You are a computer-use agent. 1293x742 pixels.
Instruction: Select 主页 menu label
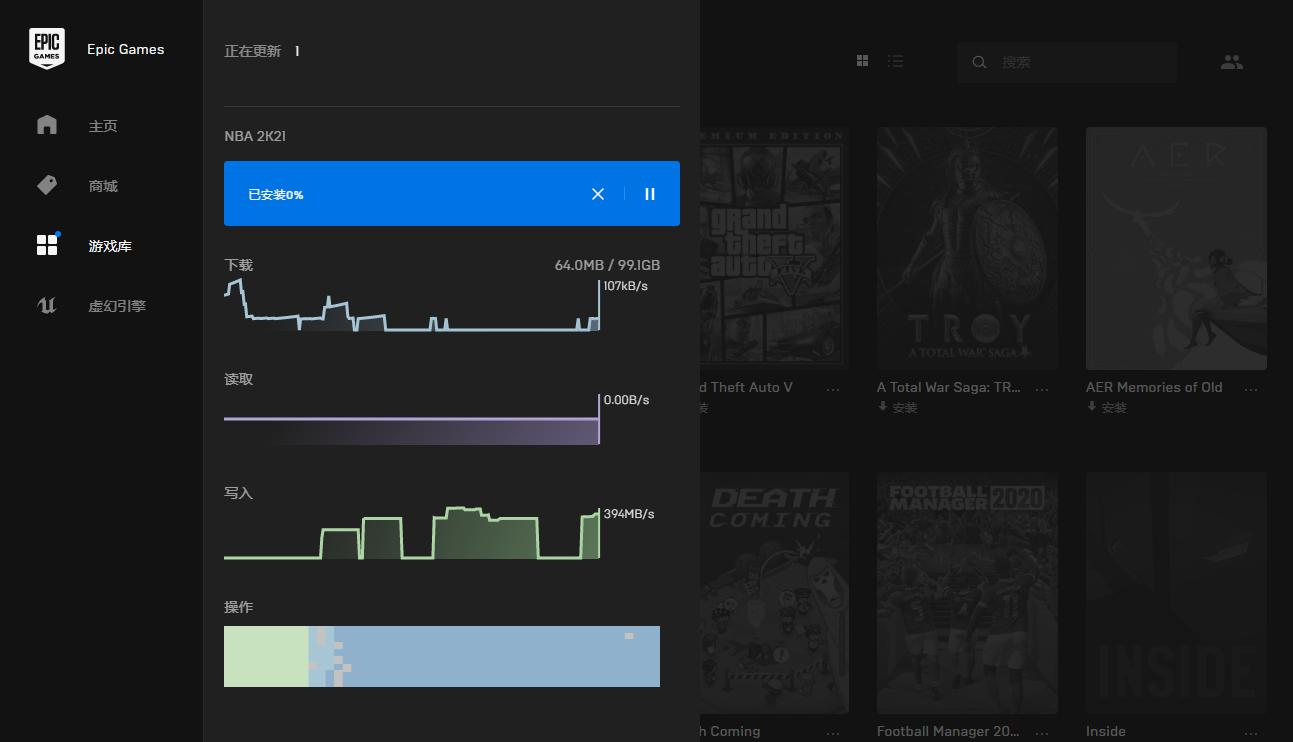pos(103,126)
